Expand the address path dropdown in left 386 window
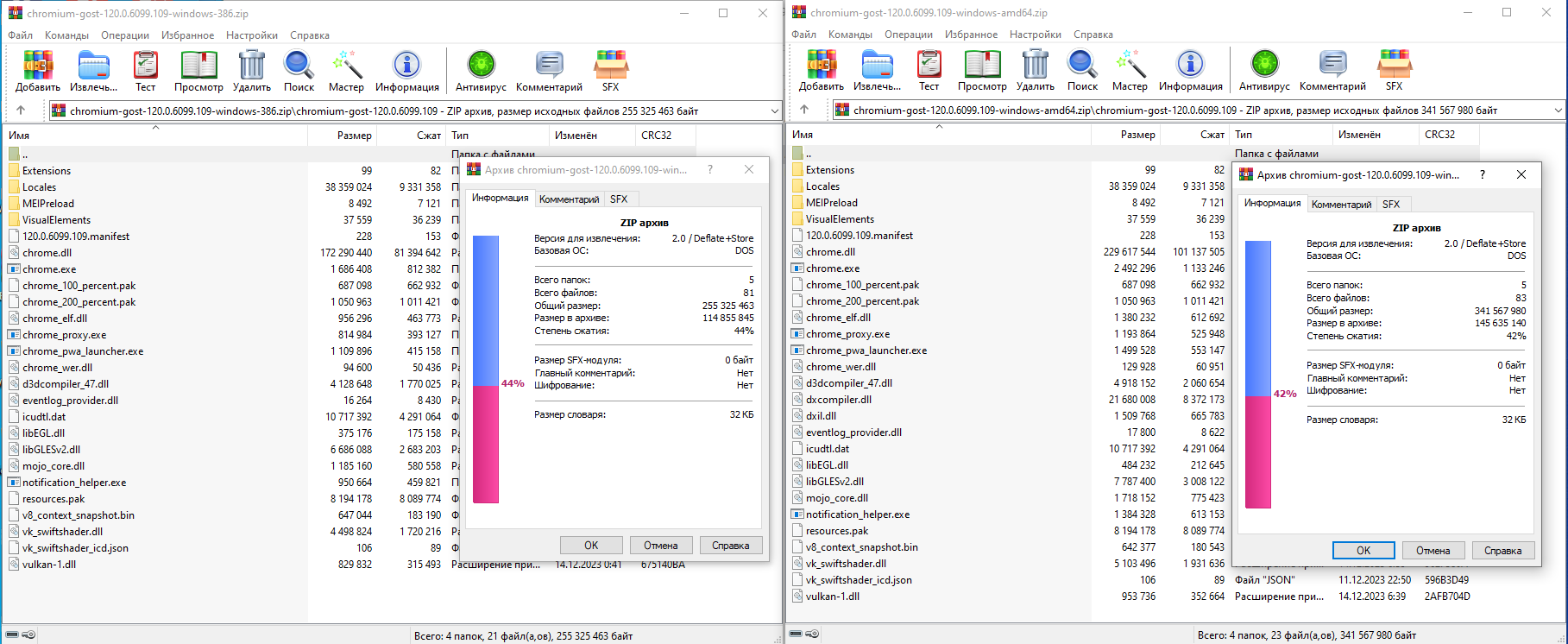The width and height of the screenshot is (1568, 644). pos(774,110)
